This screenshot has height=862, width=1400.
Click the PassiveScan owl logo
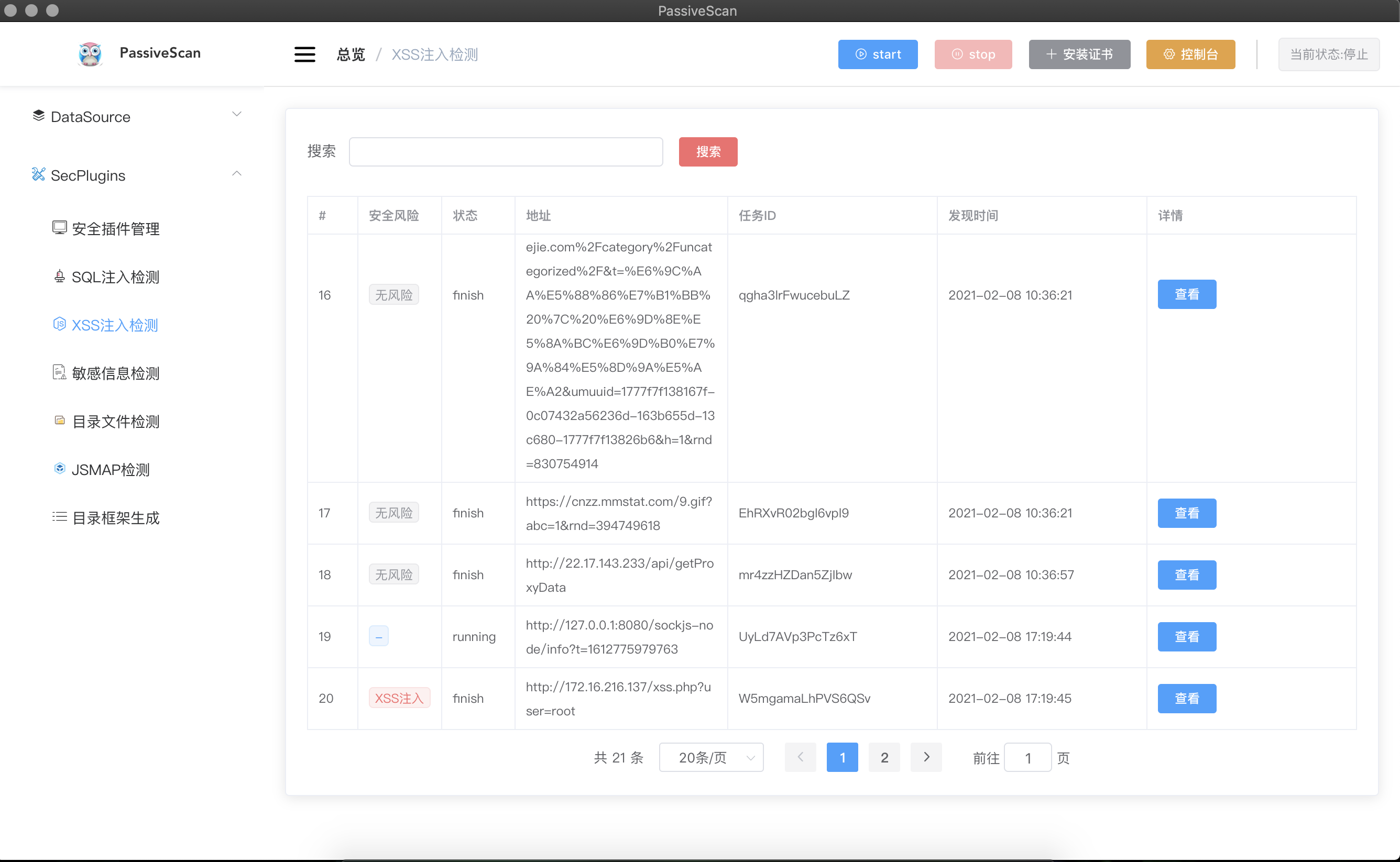(90, 54)
